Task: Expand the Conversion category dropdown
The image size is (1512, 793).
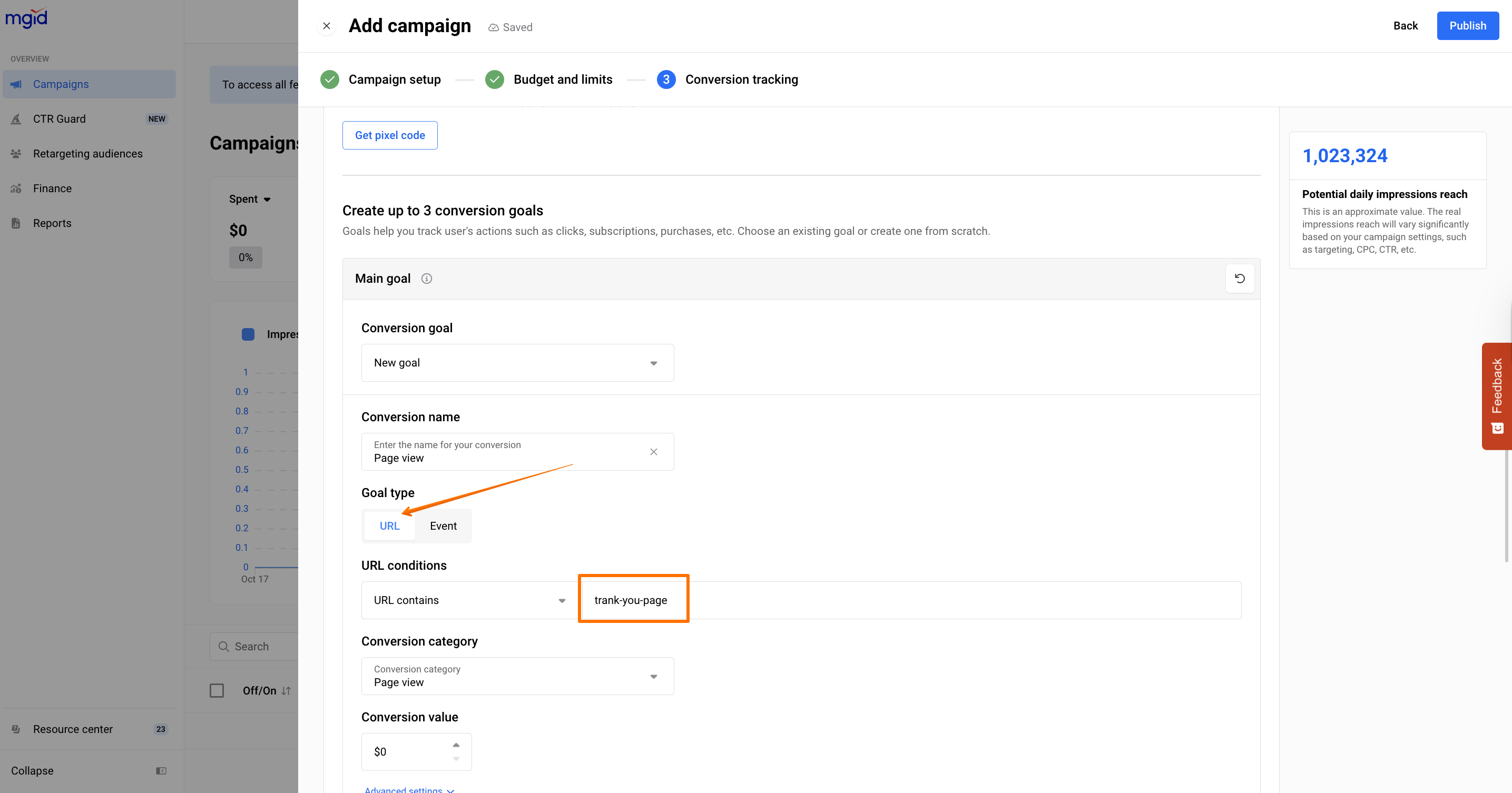Action: point(517,676)
